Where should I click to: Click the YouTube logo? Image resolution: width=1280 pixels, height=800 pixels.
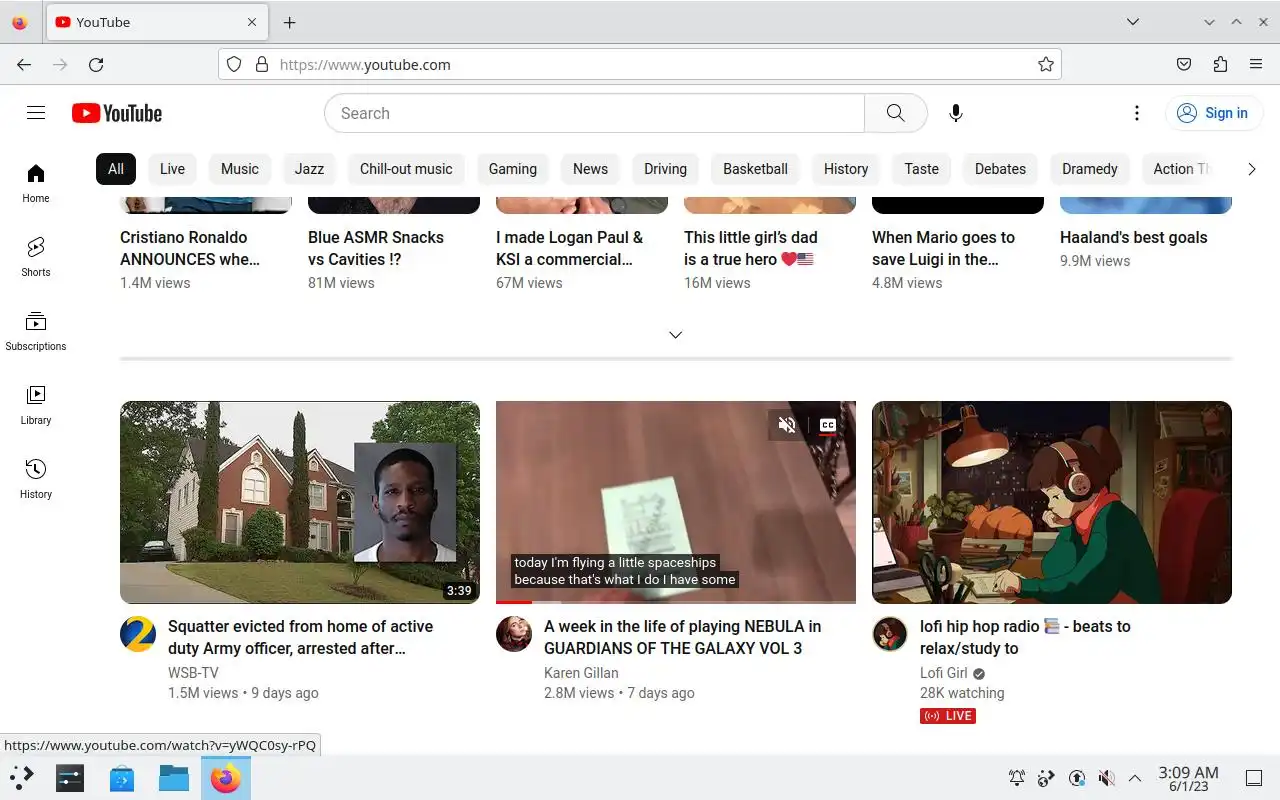click(x=117, y=113)
